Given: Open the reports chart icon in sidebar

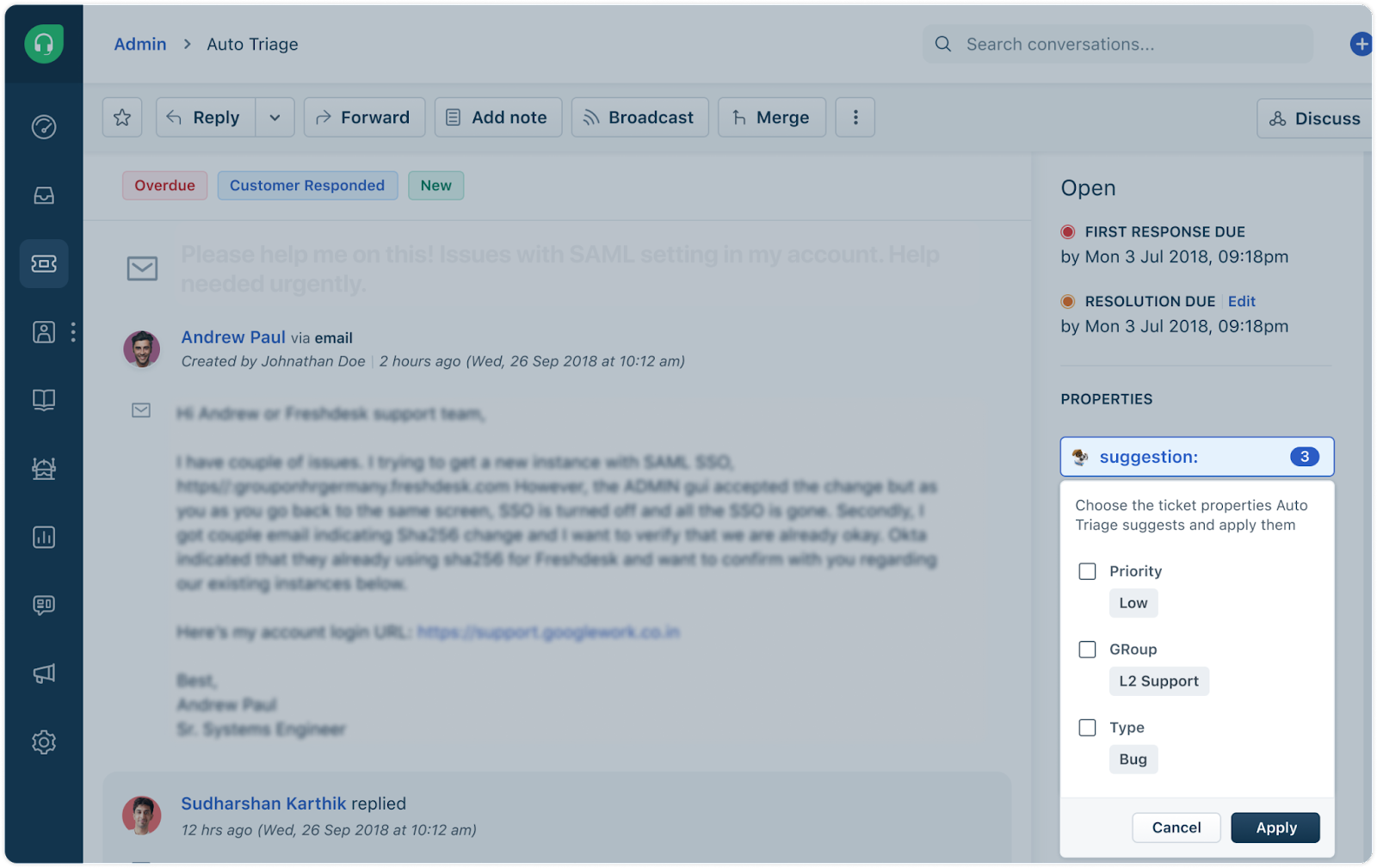Looking at the screenshot, I should pyautogui.click(x=44, y=538).
